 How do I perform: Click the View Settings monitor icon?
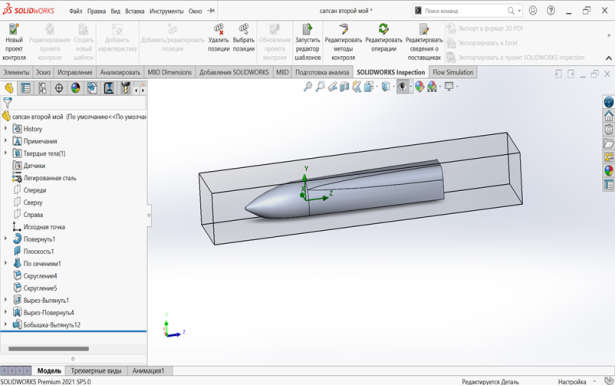449,86
